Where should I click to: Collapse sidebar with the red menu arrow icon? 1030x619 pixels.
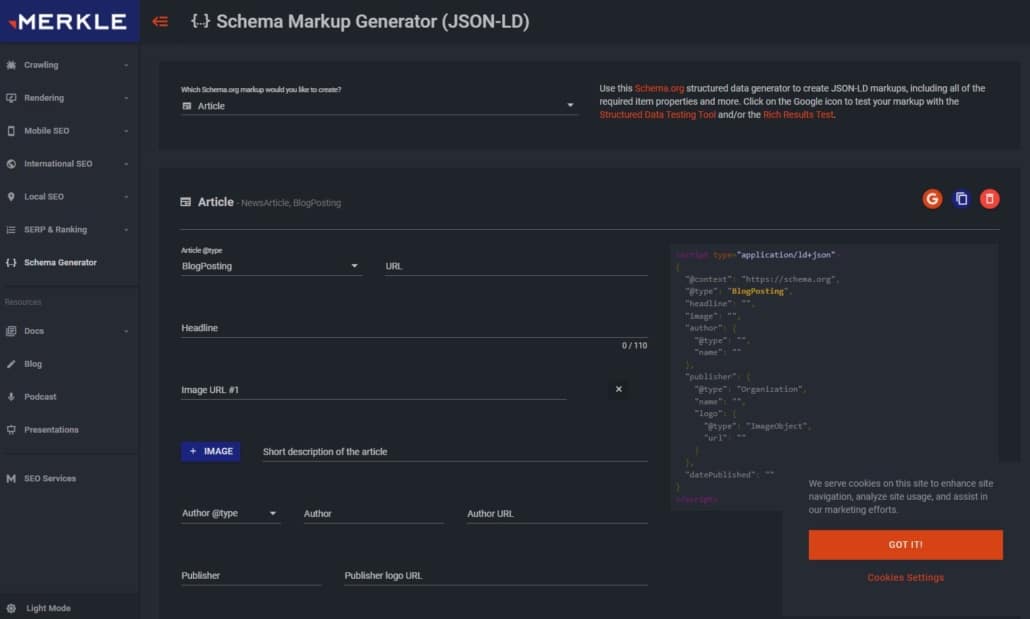(x=160, y=22)
